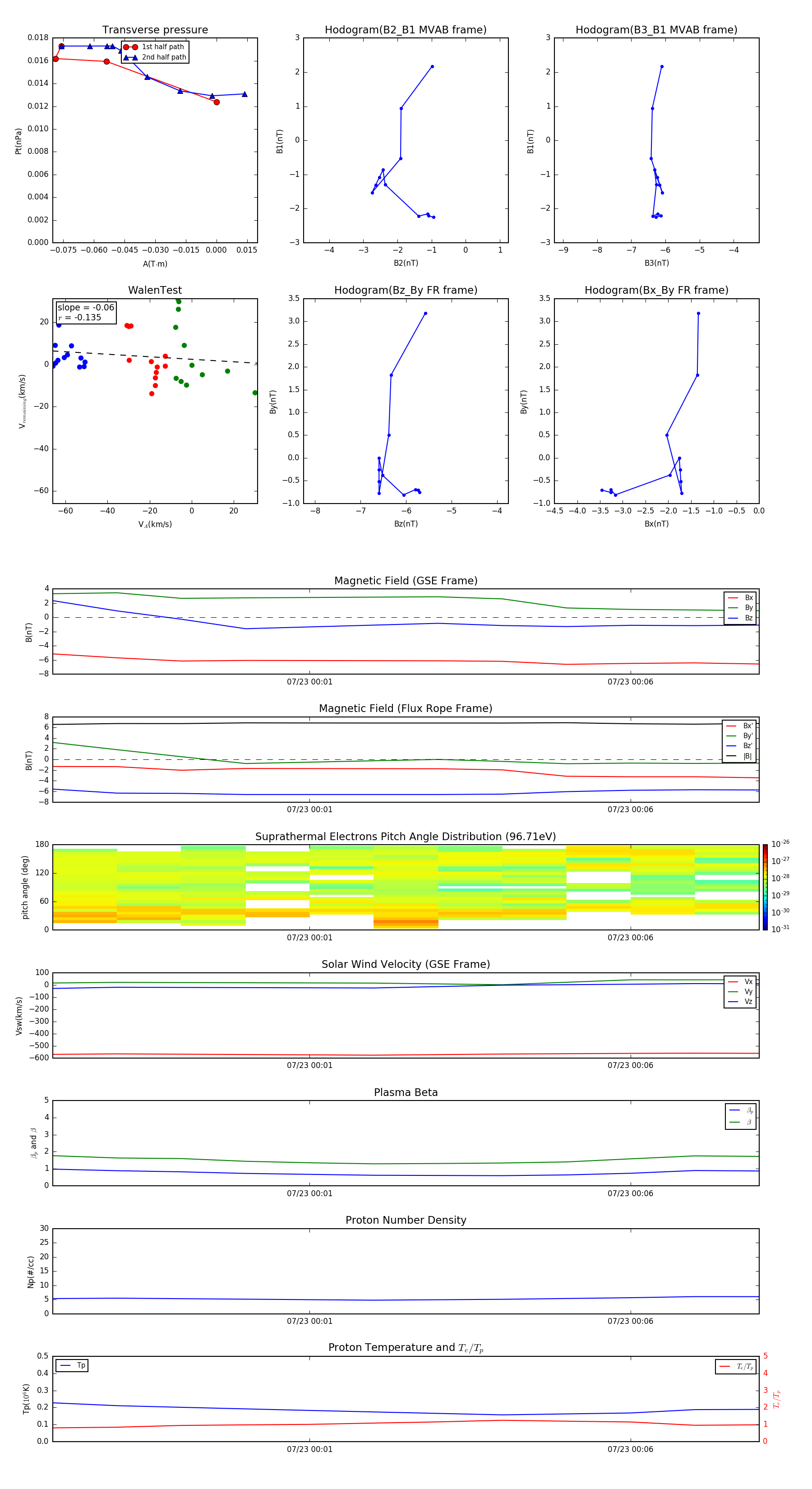Select the 'Magnetic Field (GSE Frame)' title
This screenshot has width=812, height=1489.
pos(406,581)
